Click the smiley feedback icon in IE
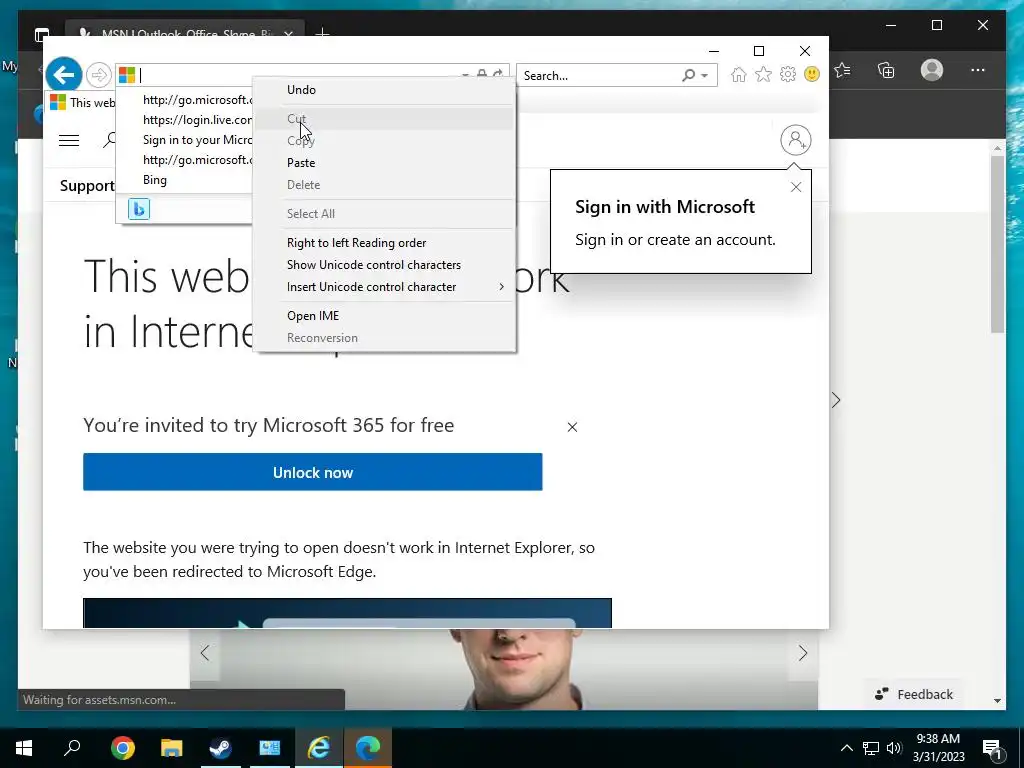 tap(812, 74)
